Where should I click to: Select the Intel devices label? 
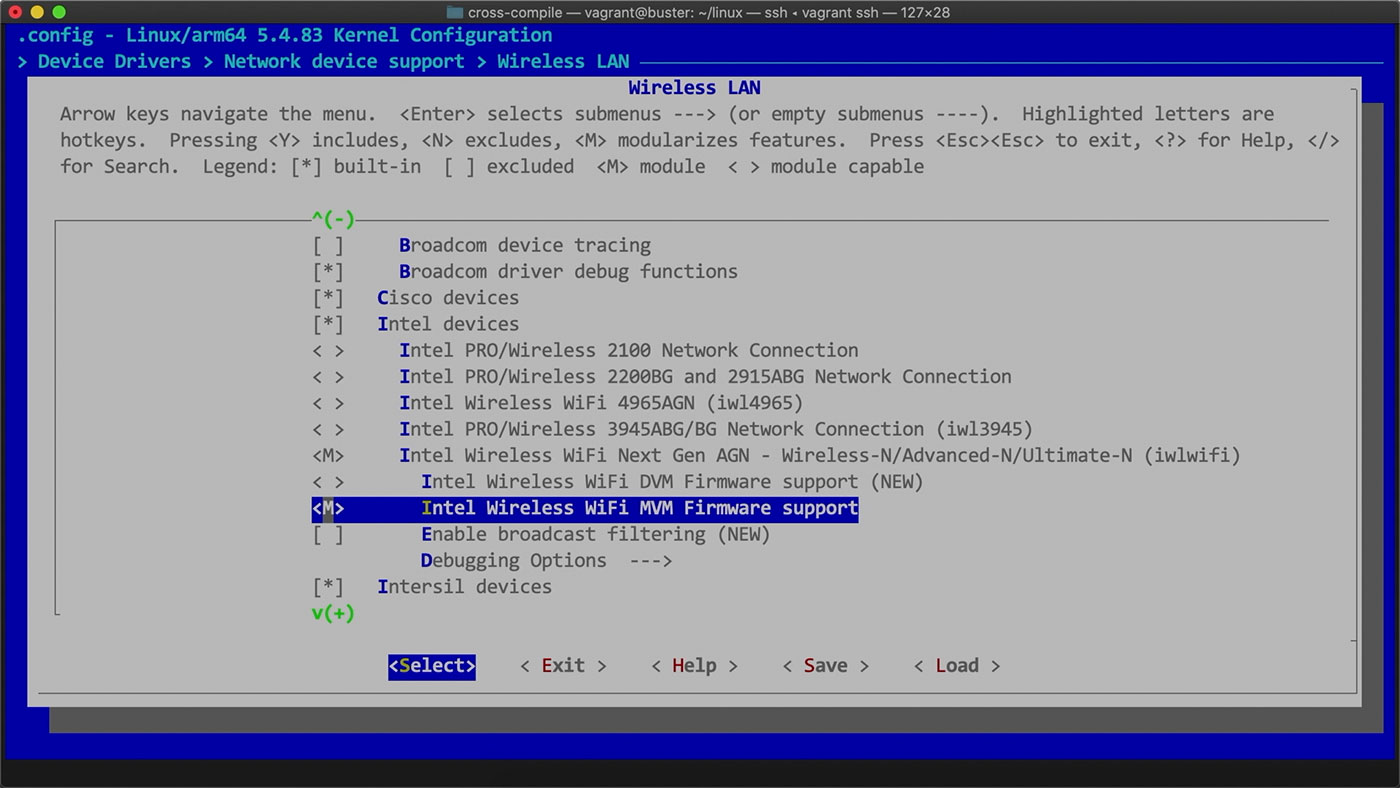point(448,324)
